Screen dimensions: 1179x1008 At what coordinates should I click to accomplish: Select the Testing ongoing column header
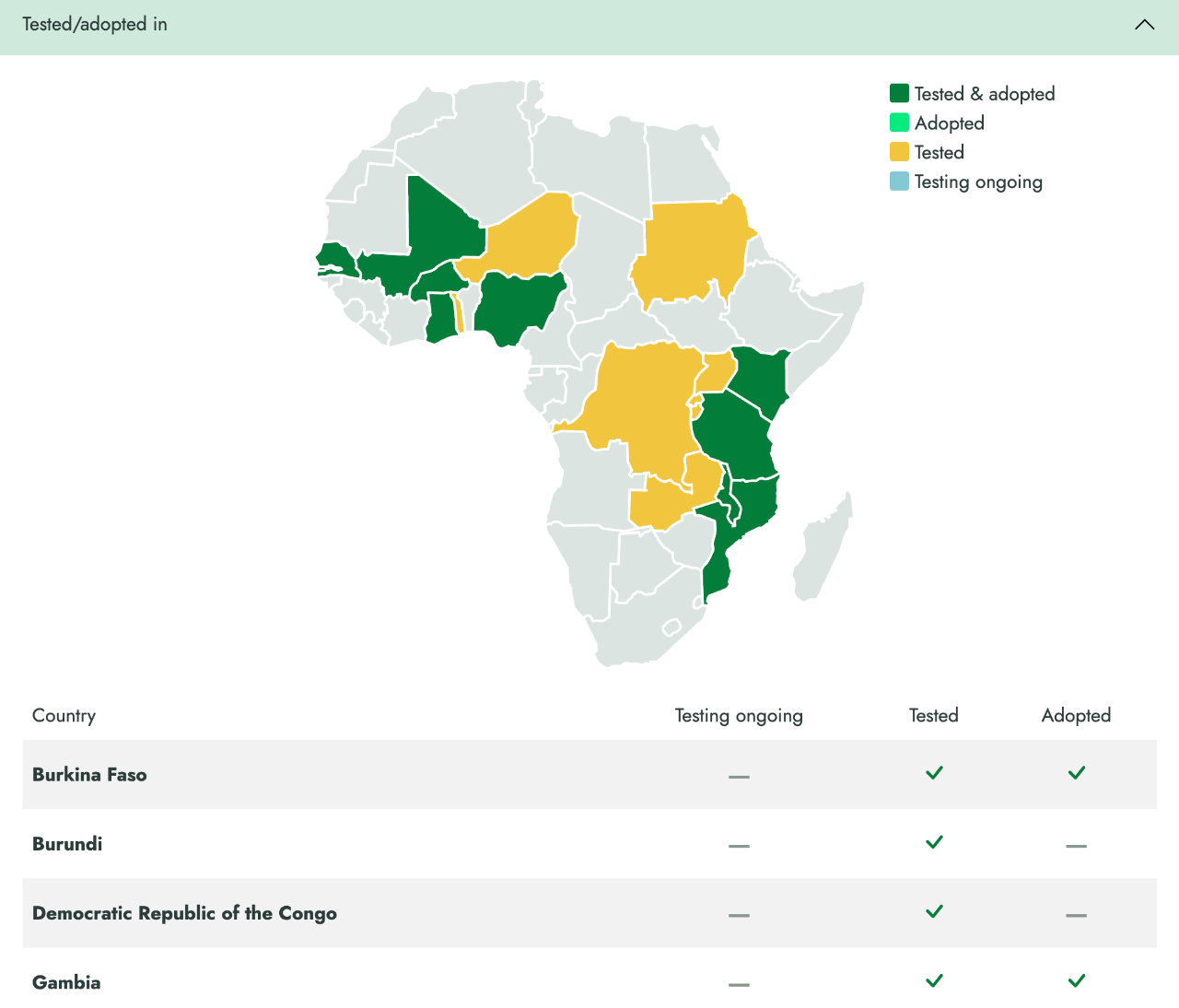tap(739, 716)
